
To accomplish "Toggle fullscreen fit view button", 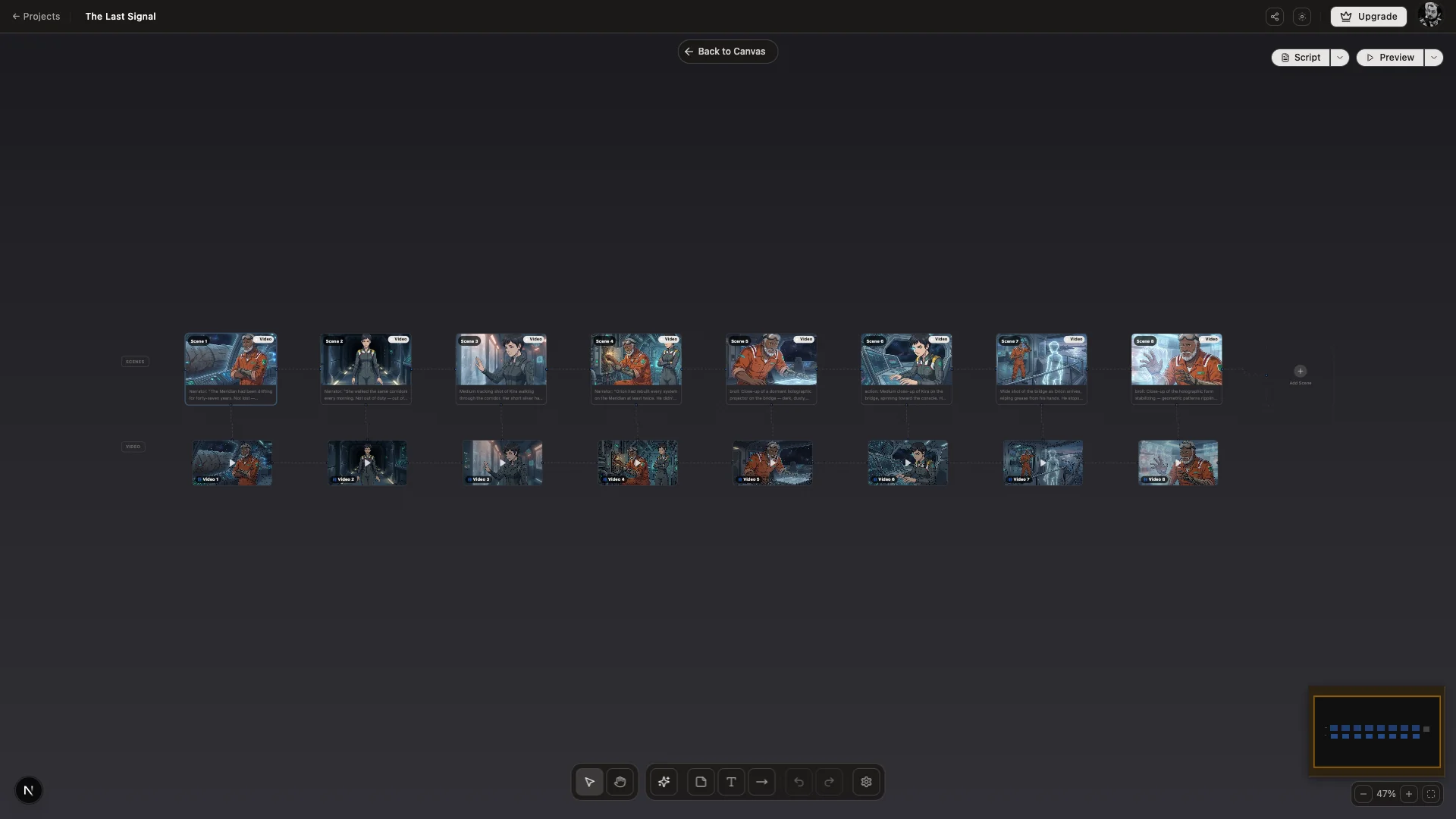I will [1431, 794].
